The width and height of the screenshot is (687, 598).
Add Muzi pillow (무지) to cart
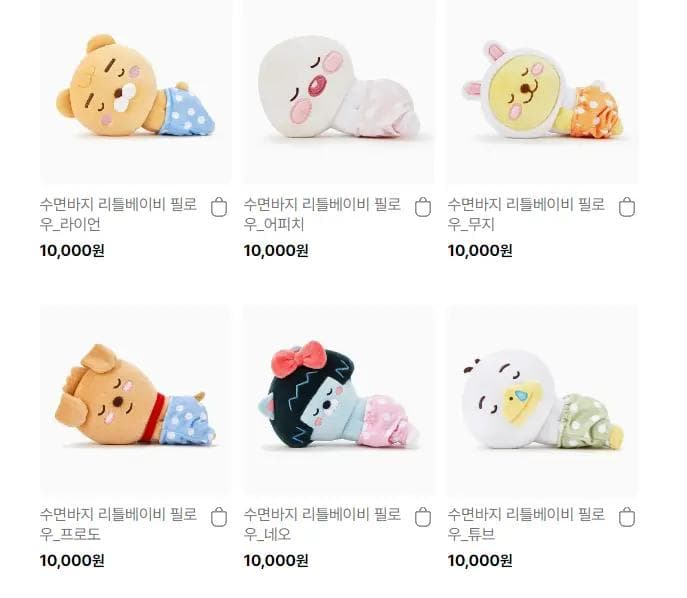click(627, 207)
